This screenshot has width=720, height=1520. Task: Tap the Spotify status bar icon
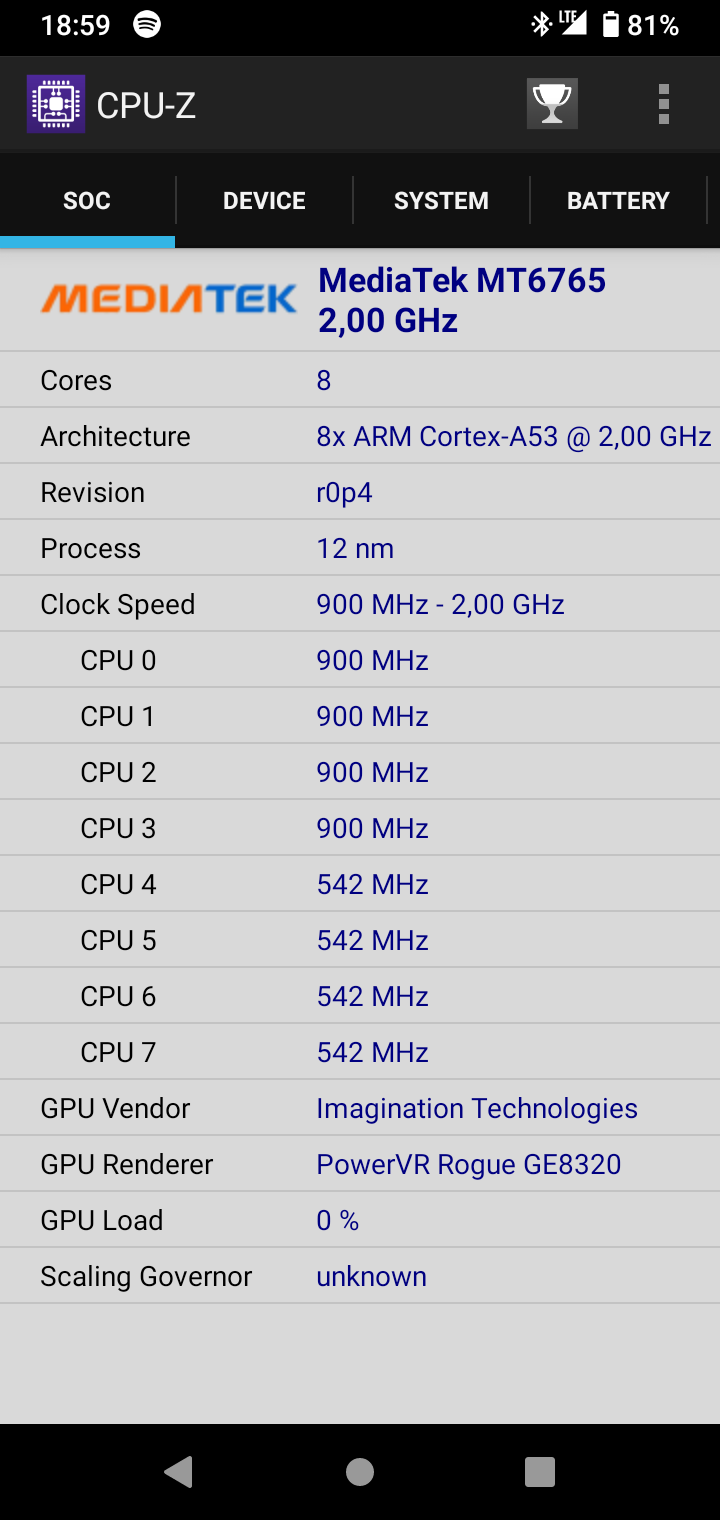coord(147,25)
